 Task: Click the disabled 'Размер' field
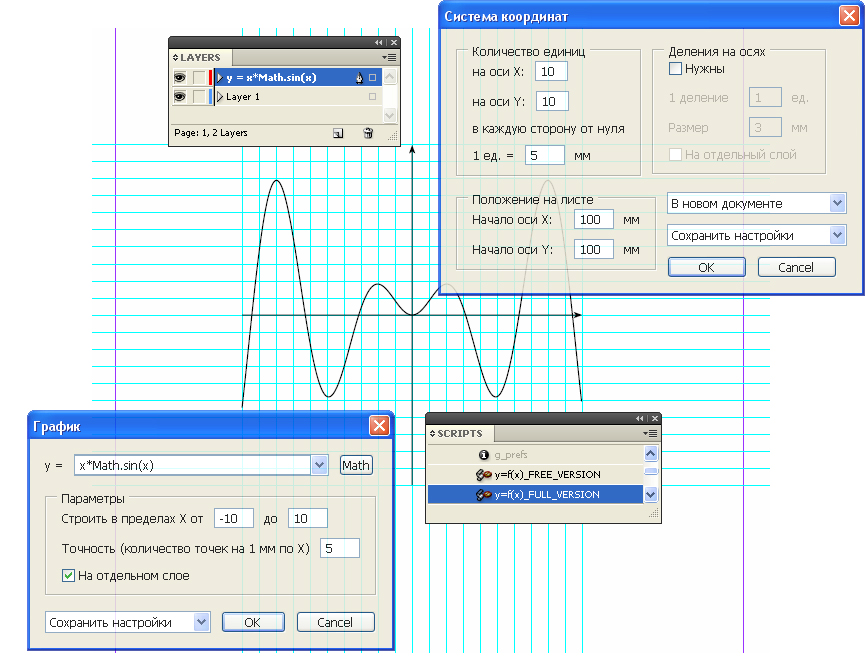coord(765,127)
